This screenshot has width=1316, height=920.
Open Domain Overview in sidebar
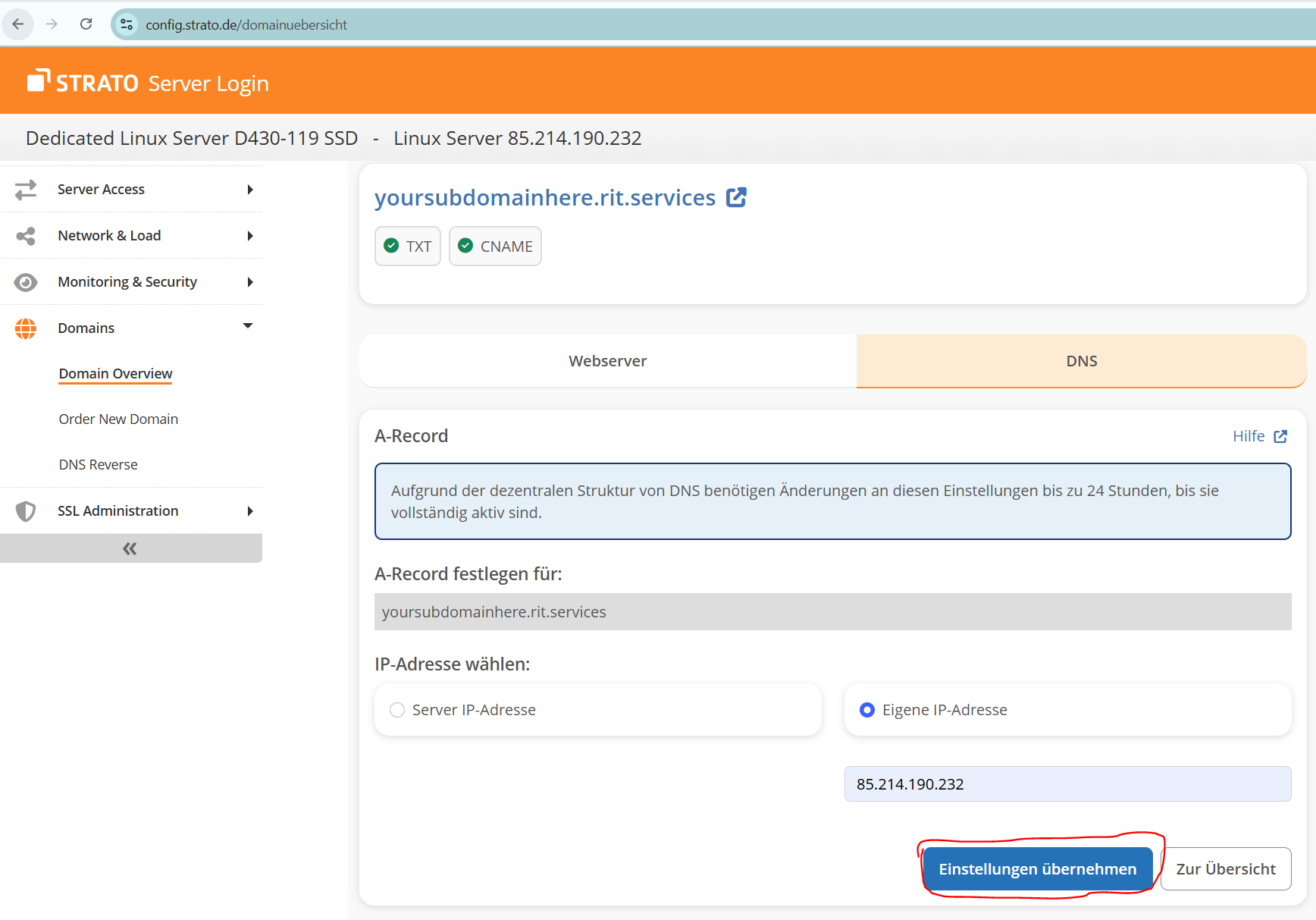(x=116, y=374)
